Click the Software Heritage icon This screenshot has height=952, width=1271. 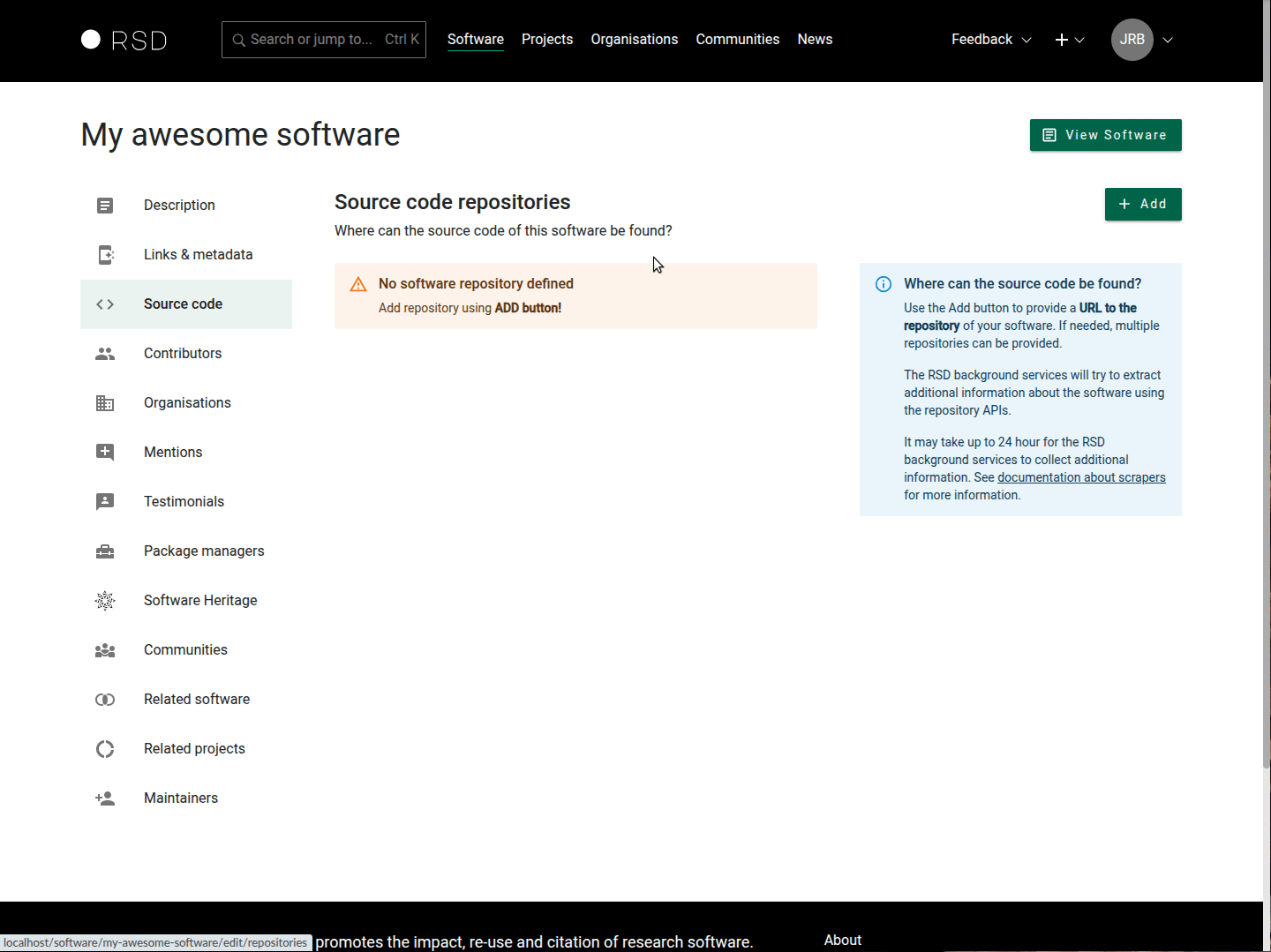pos(105,601)
